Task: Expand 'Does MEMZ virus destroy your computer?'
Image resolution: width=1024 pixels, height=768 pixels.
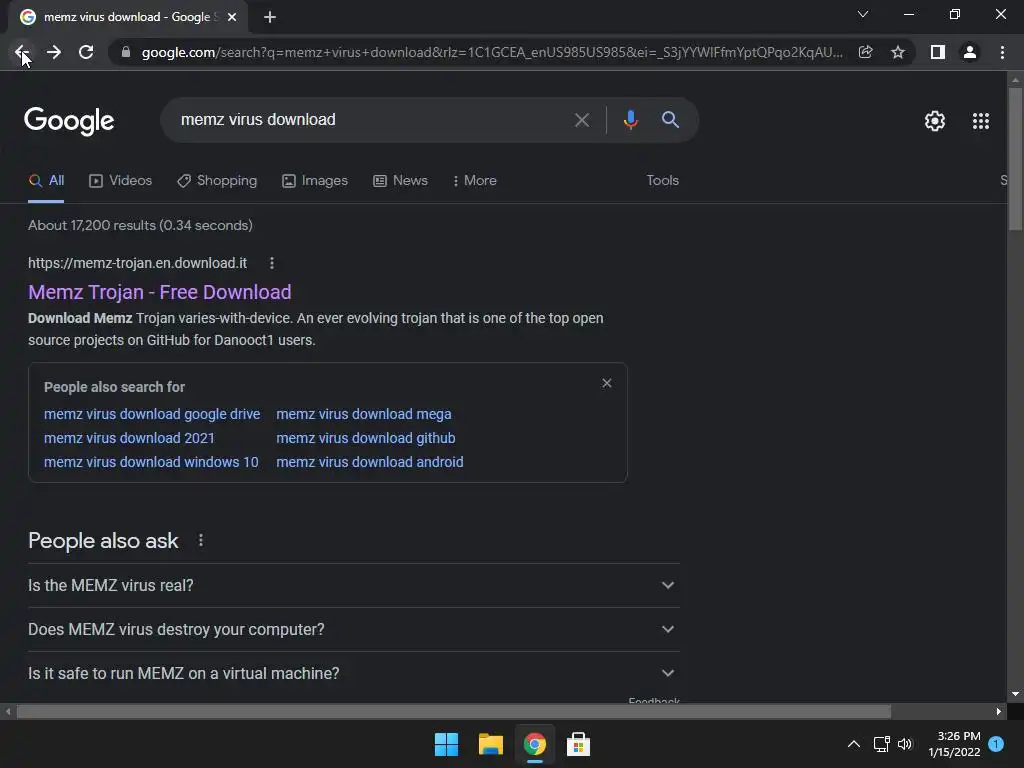Action: 353,630
